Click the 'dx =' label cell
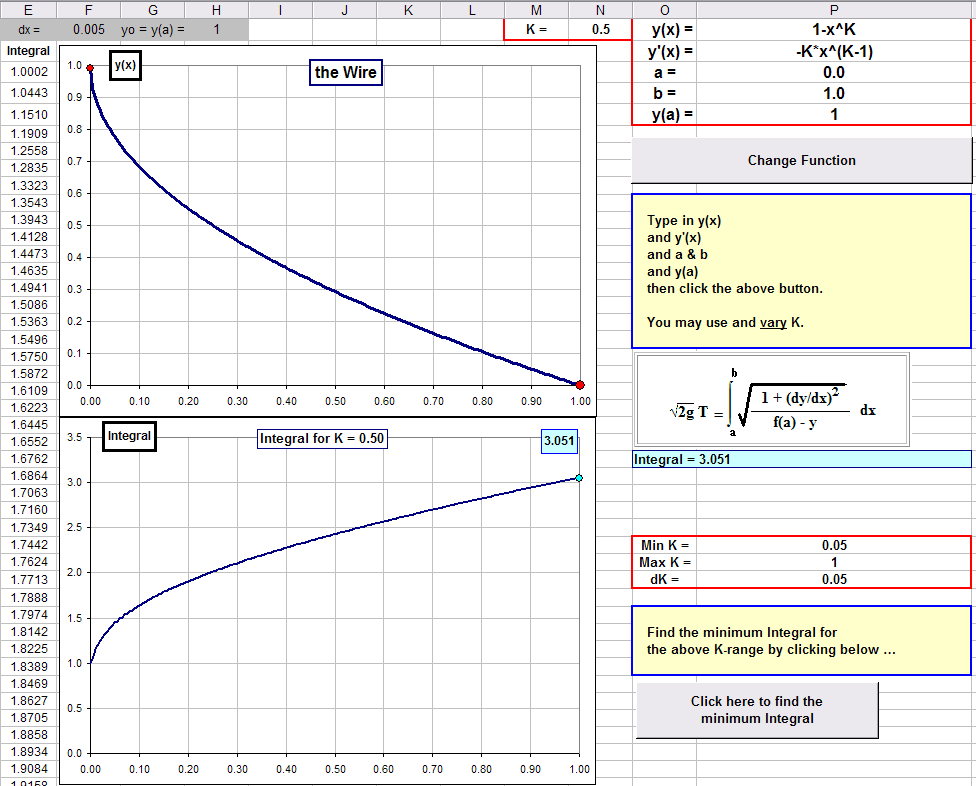Viewport: 976px width, 786px height. [x=29, y=29]
